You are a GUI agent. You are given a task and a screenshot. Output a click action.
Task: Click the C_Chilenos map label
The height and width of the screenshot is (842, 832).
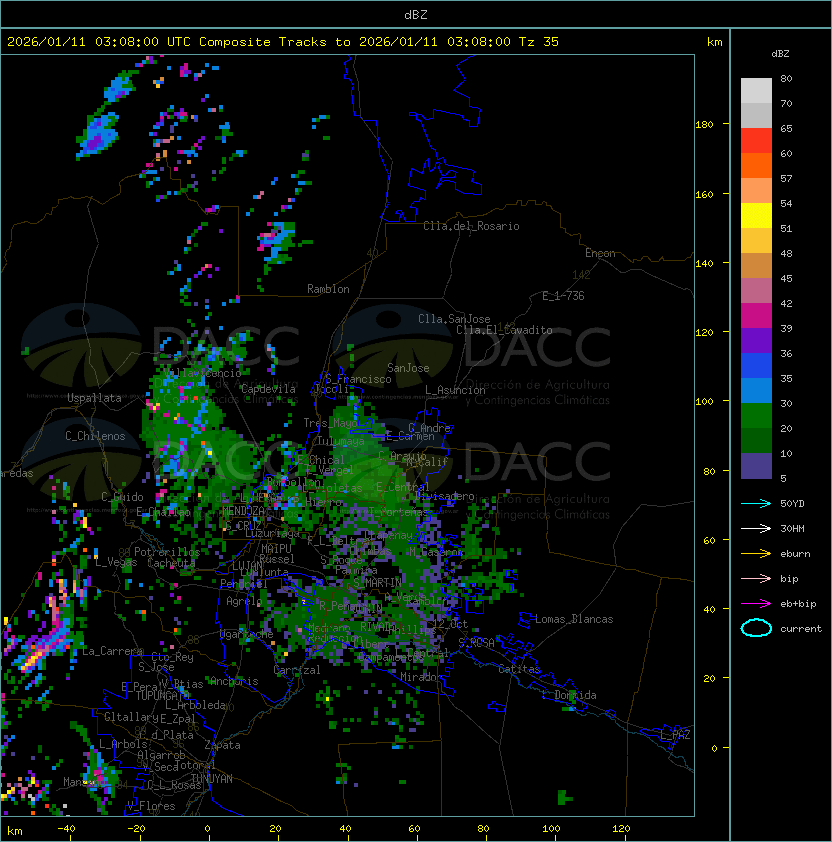coord(95,436)
